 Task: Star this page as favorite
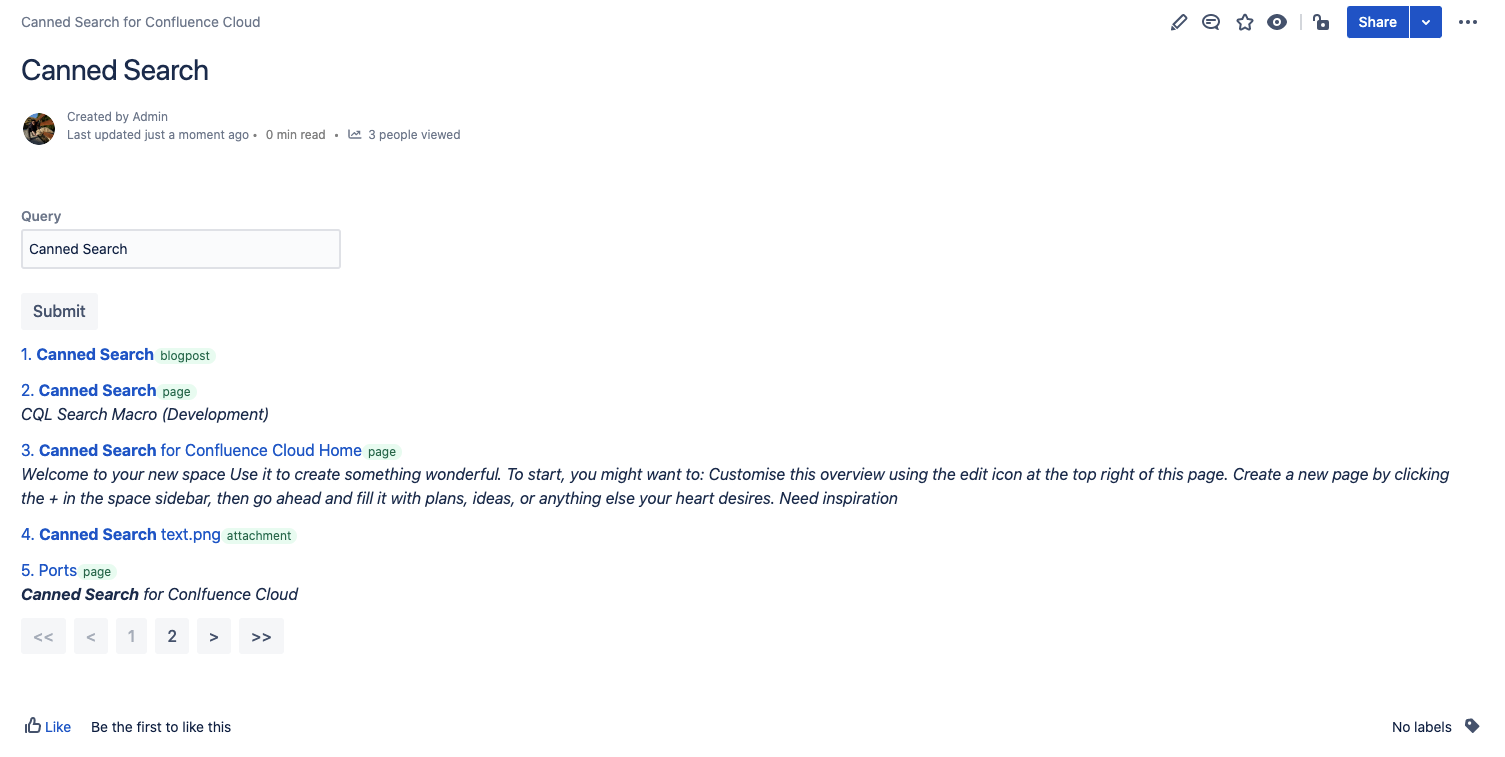click(1245, 22)
